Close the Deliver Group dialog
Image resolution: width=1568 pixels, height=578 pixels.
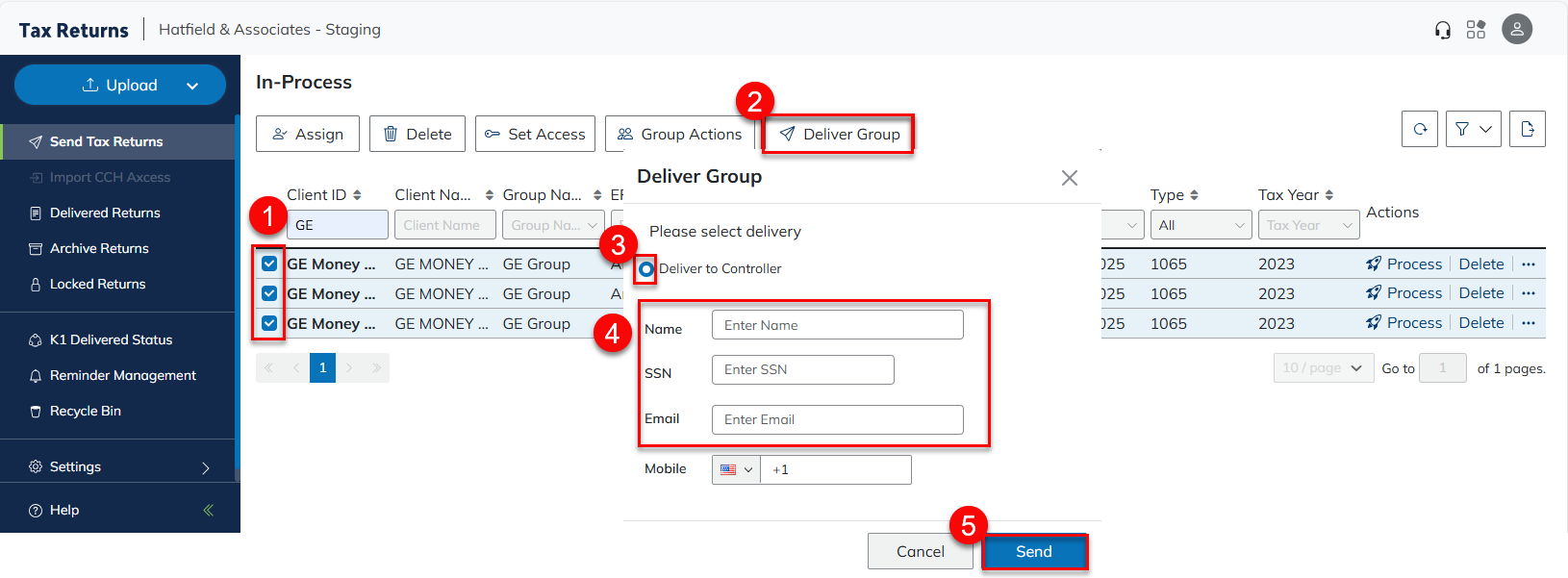[x=1069, y=178]
